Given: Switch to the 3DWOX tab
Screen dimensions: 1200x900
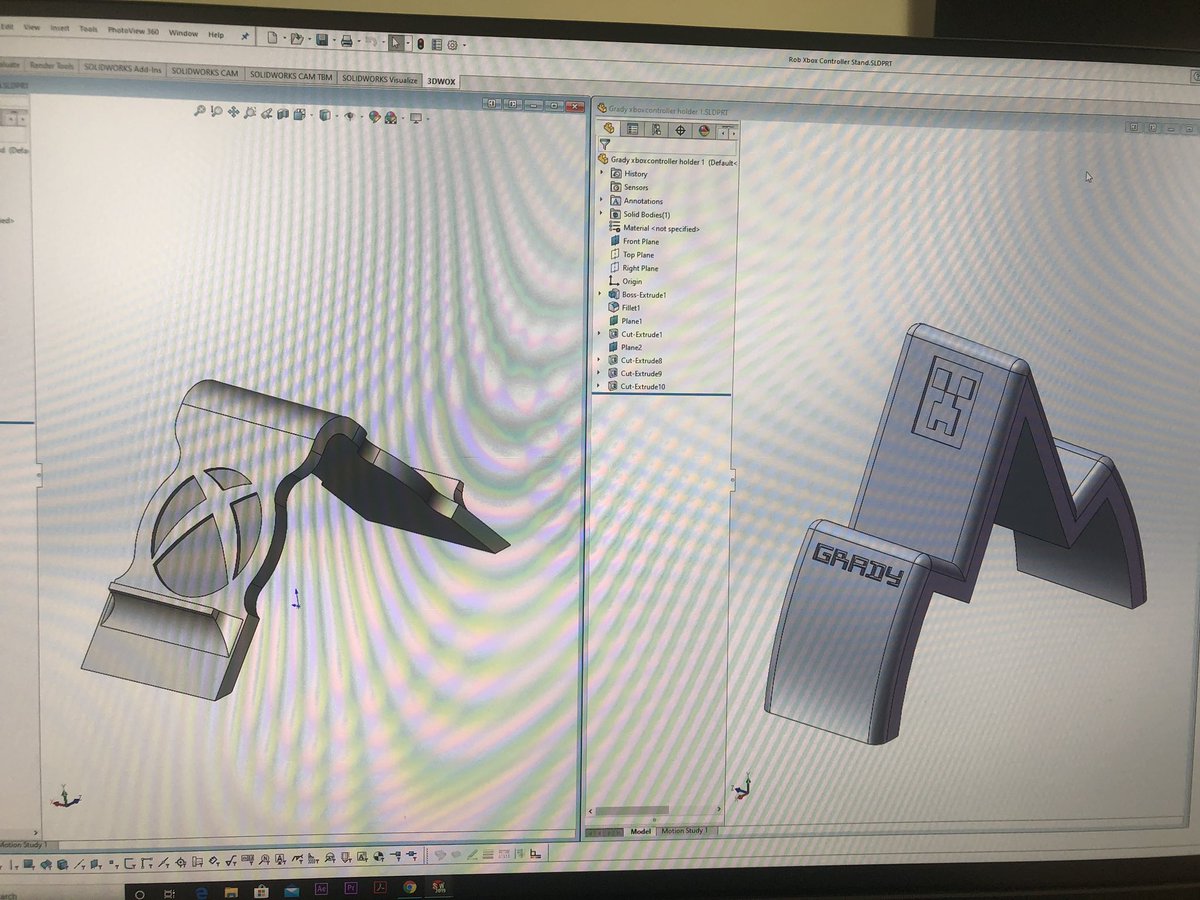Looking at the screenshot, I should [x=440, y=81].
